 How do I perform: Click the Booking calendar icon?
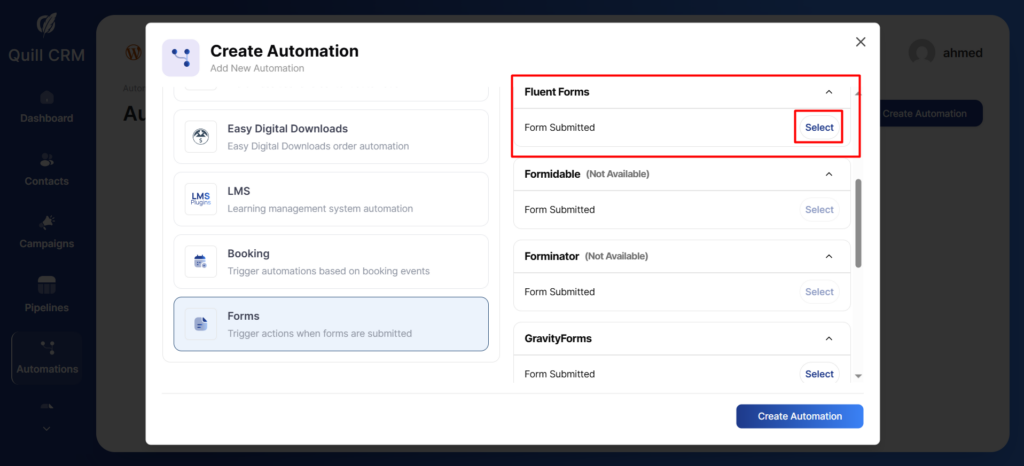201,262
